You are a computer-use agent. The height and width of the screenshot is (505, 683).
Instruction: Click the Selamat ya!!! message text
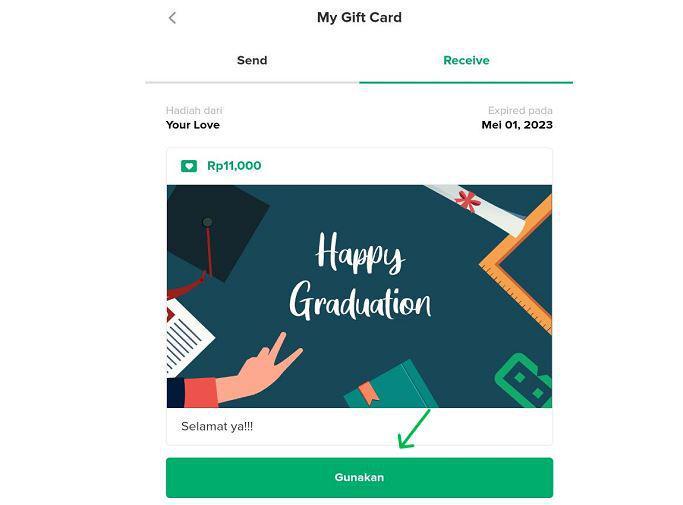tap(217, 426)
